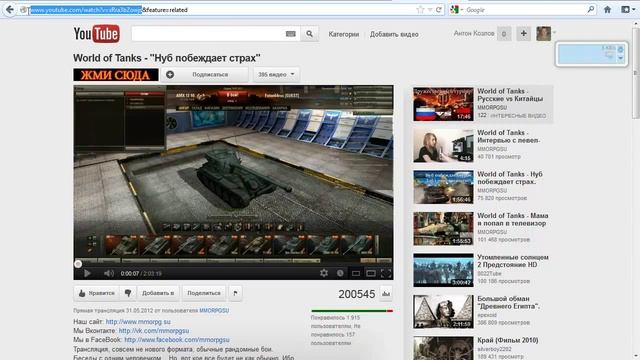640x360 pixels.
Task: Open the Добавить в menu button
Action: coord(158,293)
